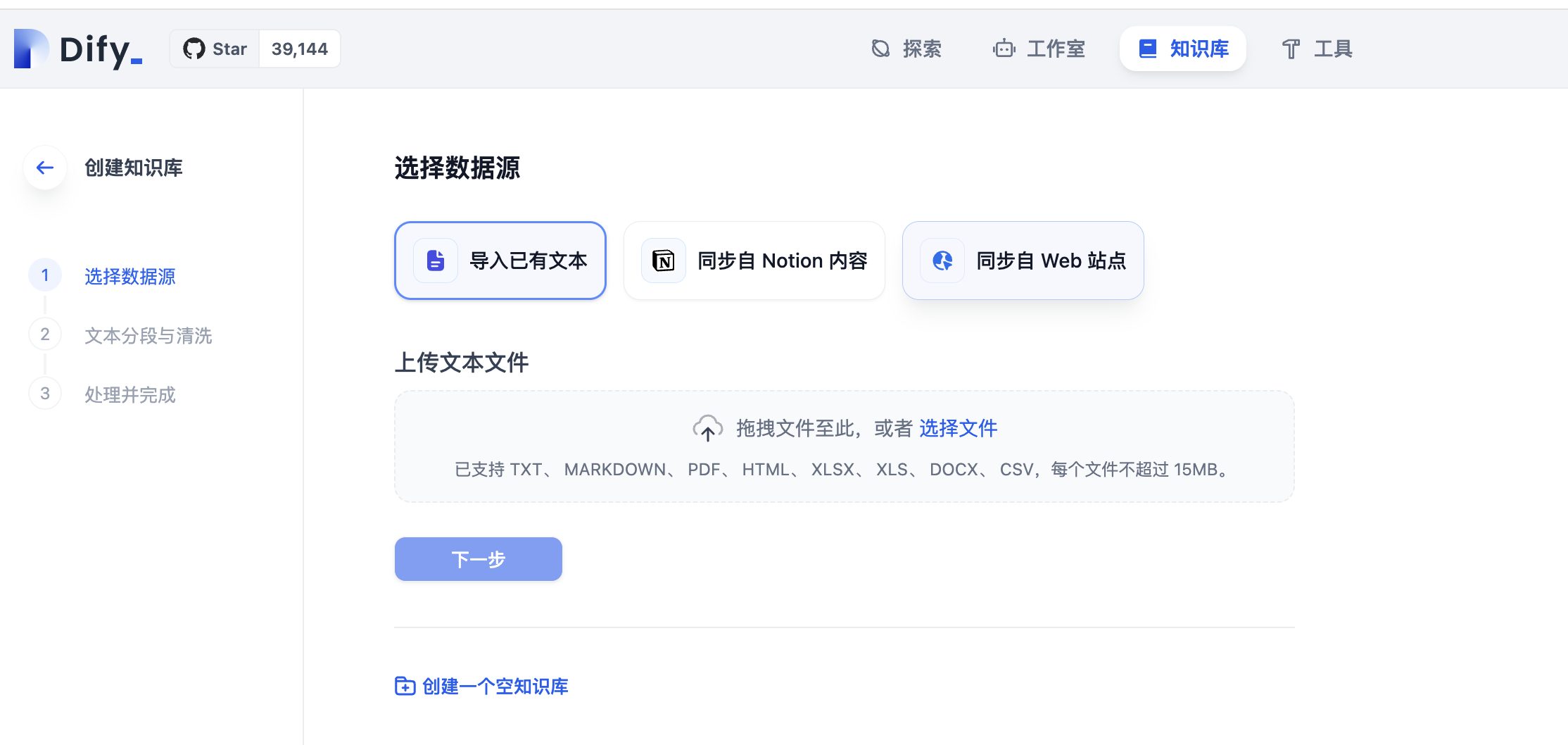Click the Web globe icon
1568x745 pixels.
click(942, 261)
